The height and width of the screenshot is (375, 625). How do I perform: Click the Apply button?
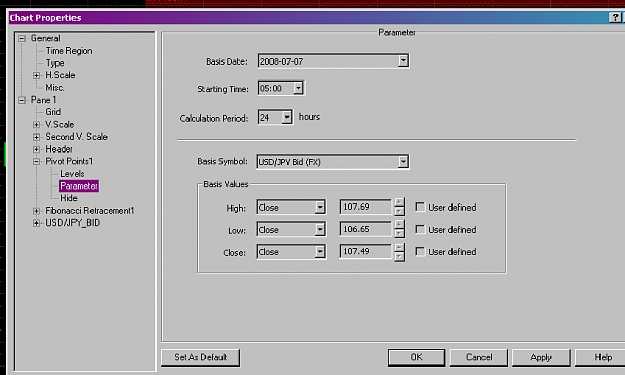(541, 357)
